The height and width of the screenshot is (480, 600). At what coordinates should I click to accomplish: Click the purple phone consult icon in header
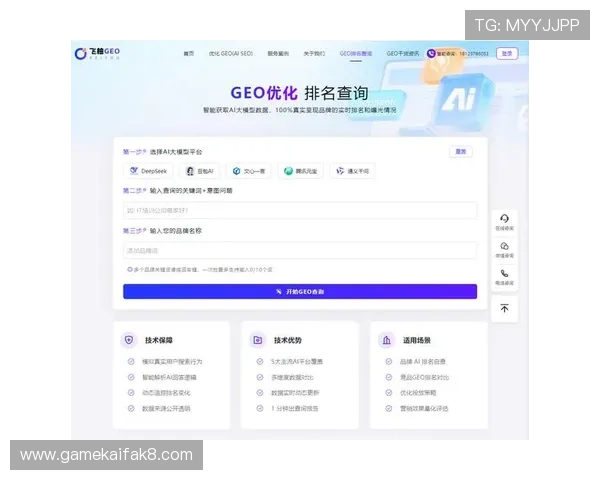(431, 54)
